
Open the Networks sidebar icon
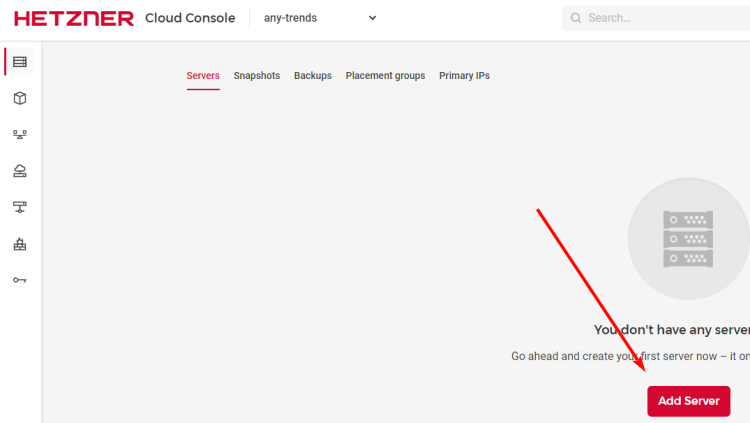tap(20, 207)
